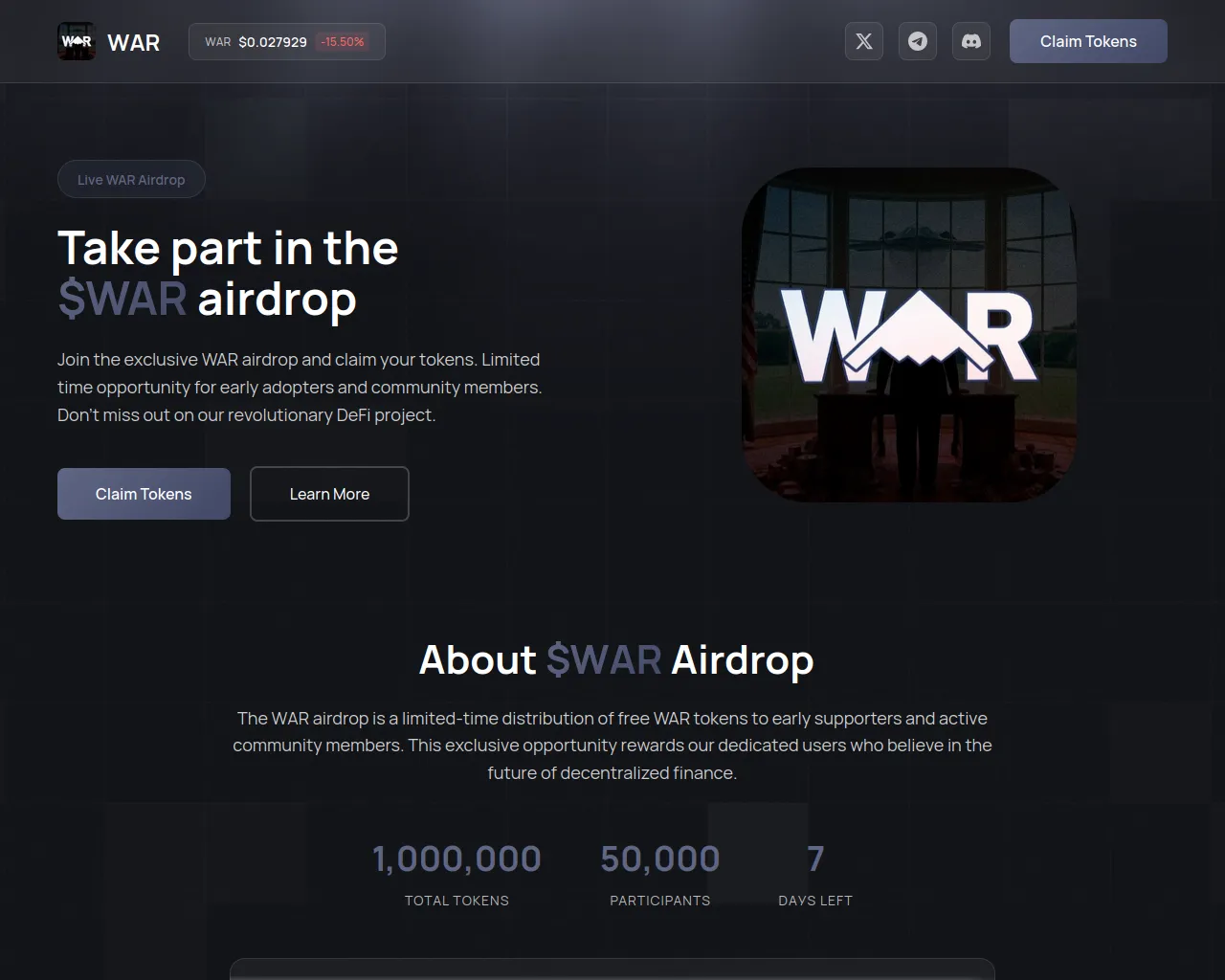Screen dimensions: 1225x980
Task: Click Claim Tokens button below hero text
Action: pyautogui.click(x=144, y=494)
